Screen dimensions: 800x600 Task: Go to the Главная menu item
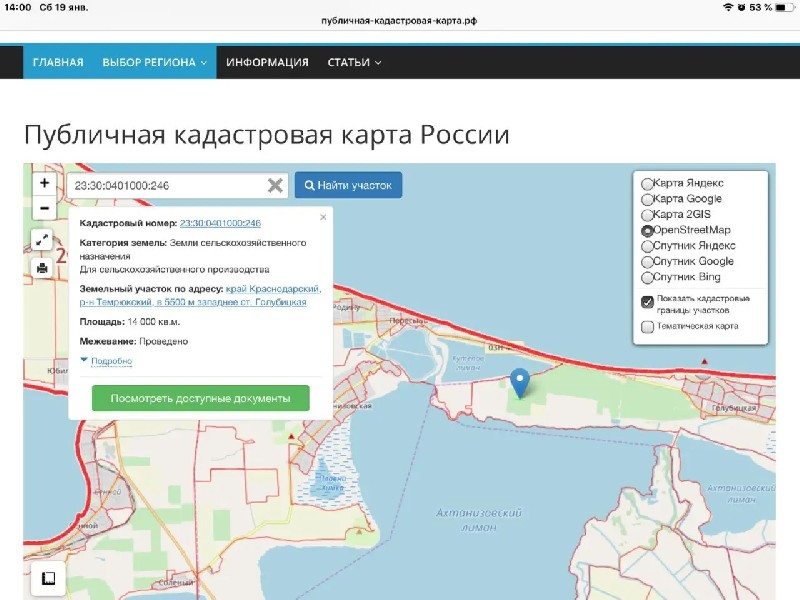[x=58, y=62]
